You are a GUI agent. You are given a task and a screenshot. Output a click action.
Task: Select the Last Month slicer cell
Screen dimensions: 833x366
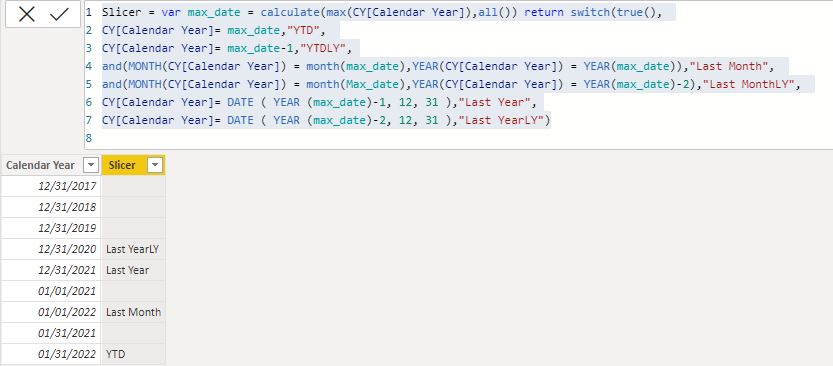133,312
